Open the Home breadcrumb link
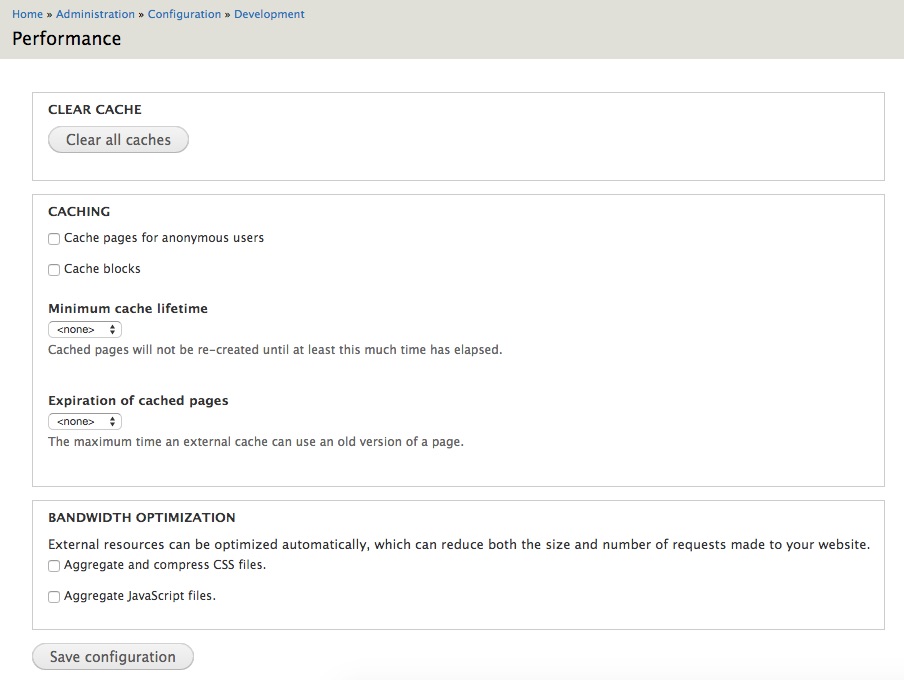The height and width of the screenshot is (680, 904). pos(27,13)
